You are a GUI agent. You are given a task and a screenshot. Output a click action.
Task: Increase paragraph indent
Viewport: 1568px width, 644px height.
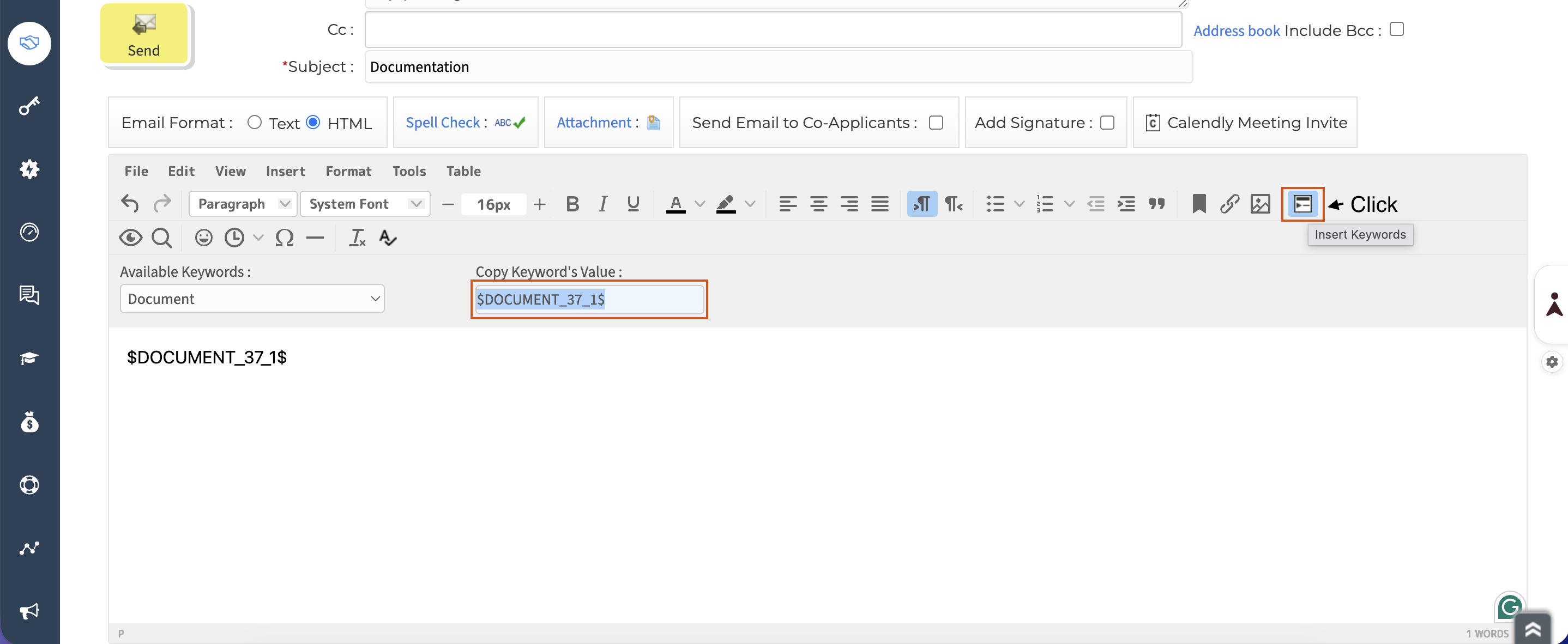(1126, 204)
